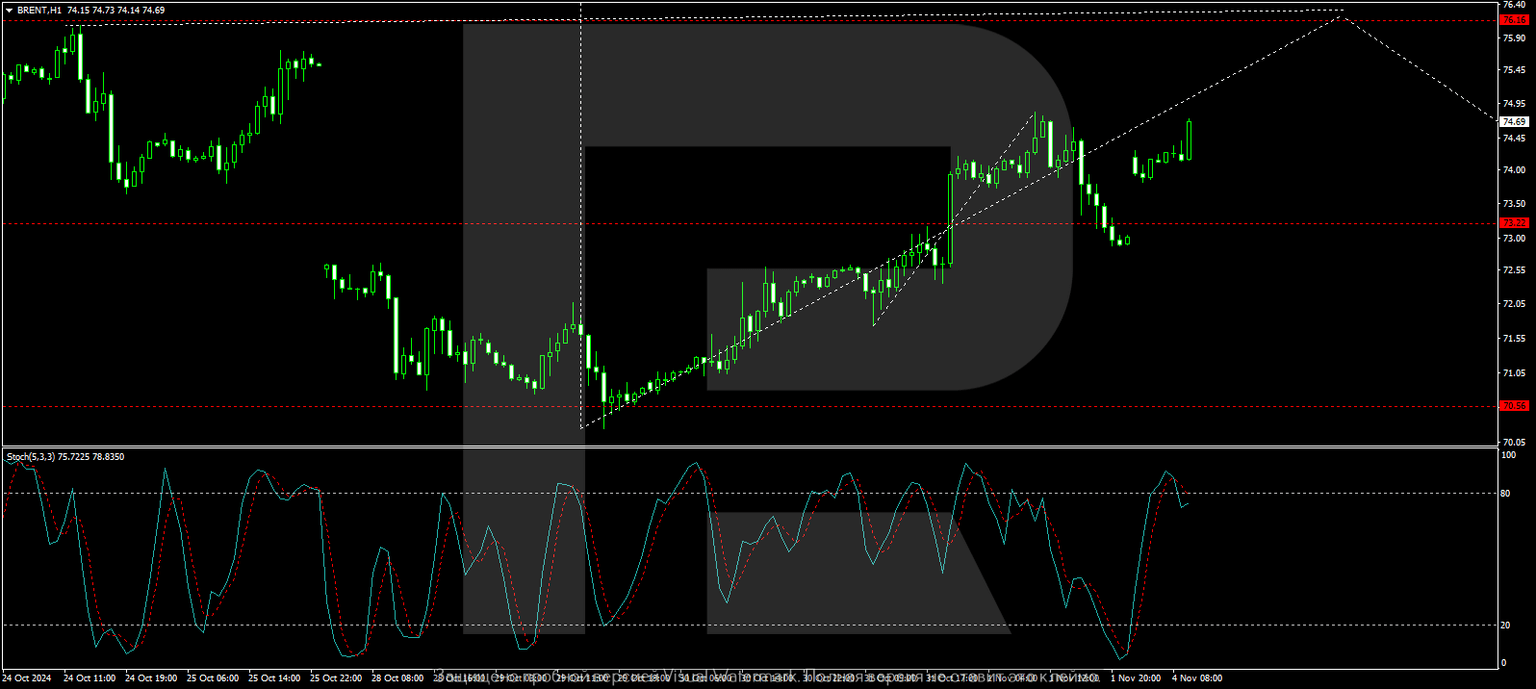This screenshot has height=689, width=1536.
Task: Click the 100 level on stochastic scale
Action: (1508, 455)
